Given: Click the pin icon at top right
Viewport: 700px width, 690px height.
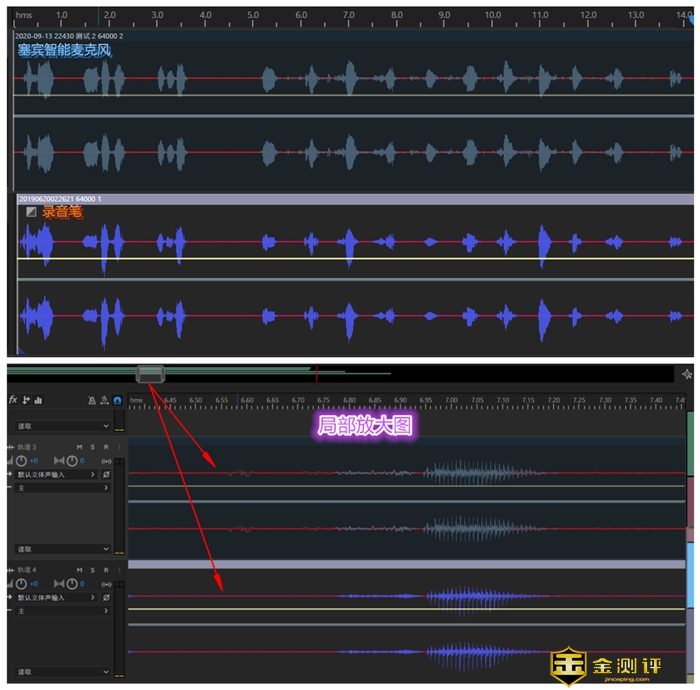Looking at the screenshot, I should (x=686, y=374).
